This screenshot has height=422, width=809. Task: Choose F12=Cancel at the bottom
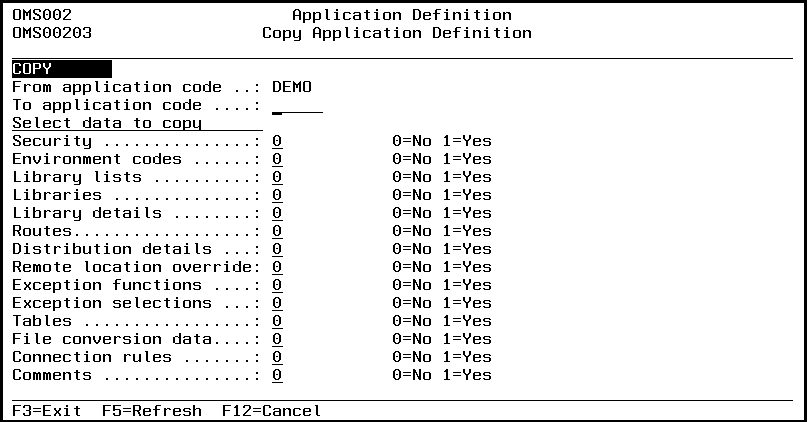click(x=272, y=411)
